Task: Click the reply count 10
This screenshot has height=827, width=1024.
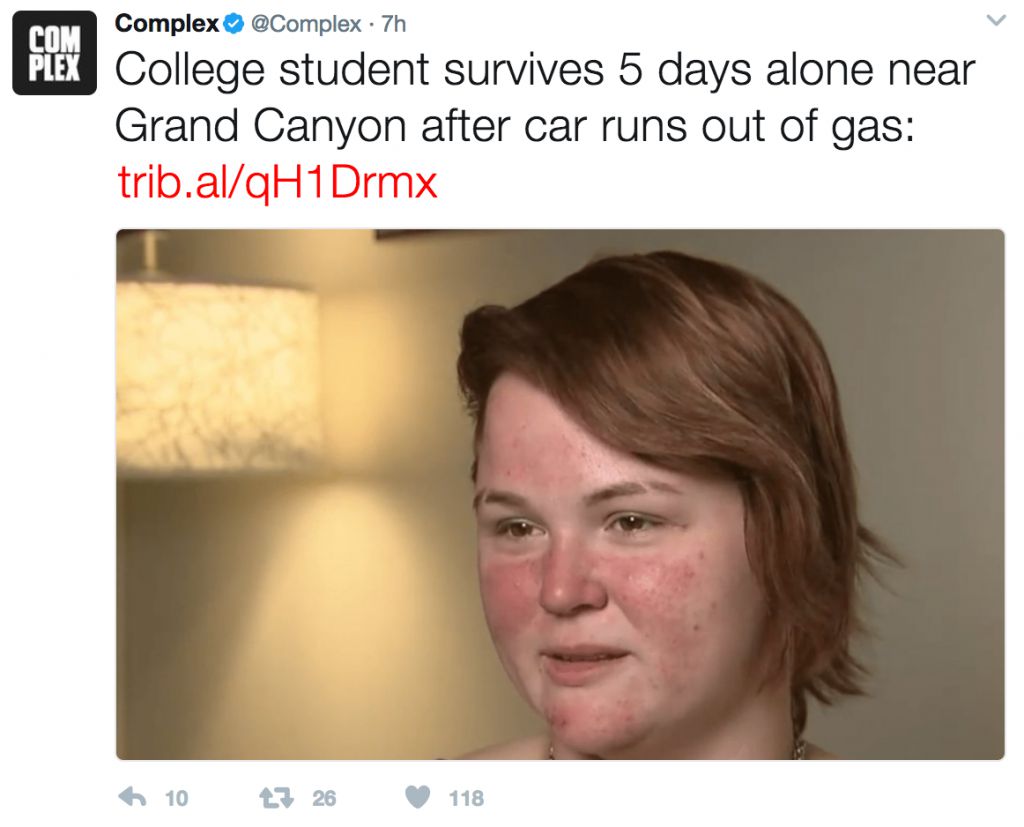Action: 176,798
